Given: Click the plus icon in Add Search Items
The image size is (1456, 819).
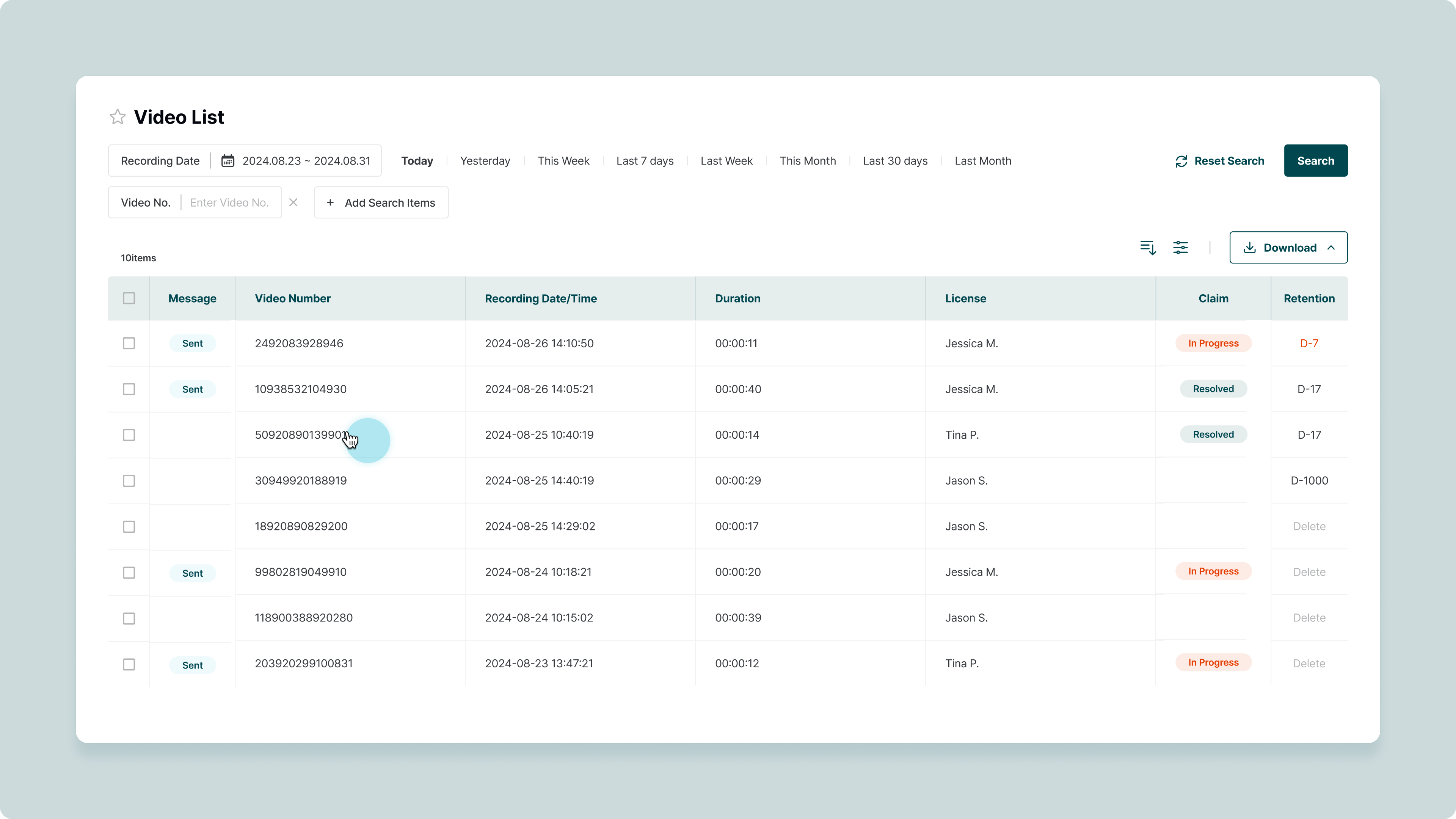Looking at the screenshot, I should coord(331,202).
